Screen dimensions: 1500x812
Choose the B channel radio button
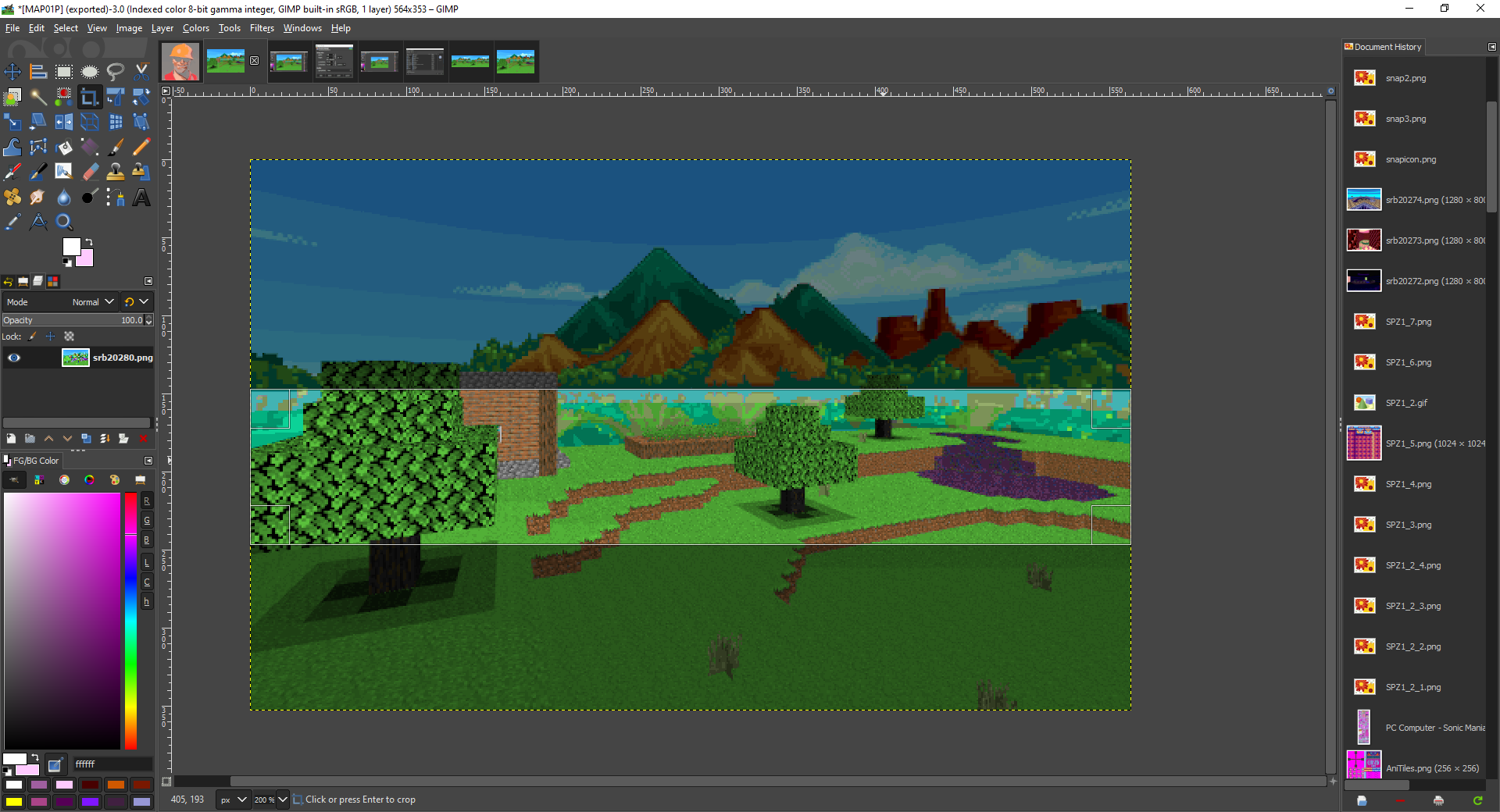[146, 540]
